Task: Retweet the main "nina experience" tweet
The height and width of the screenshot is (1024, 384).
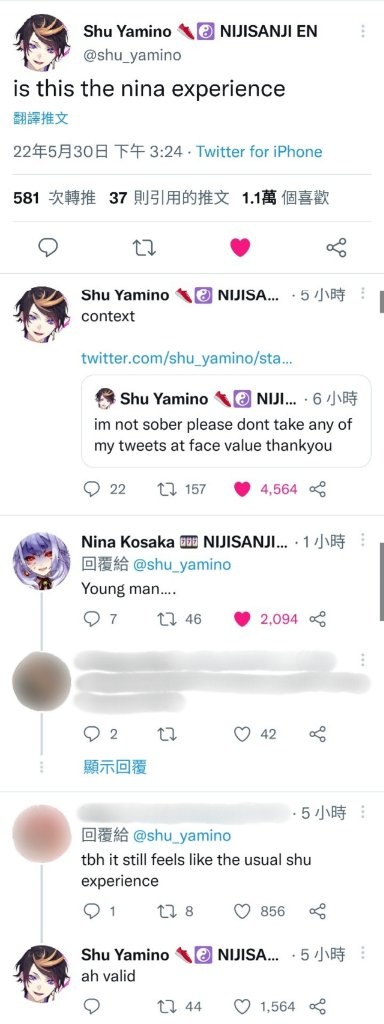Action: 144,248
